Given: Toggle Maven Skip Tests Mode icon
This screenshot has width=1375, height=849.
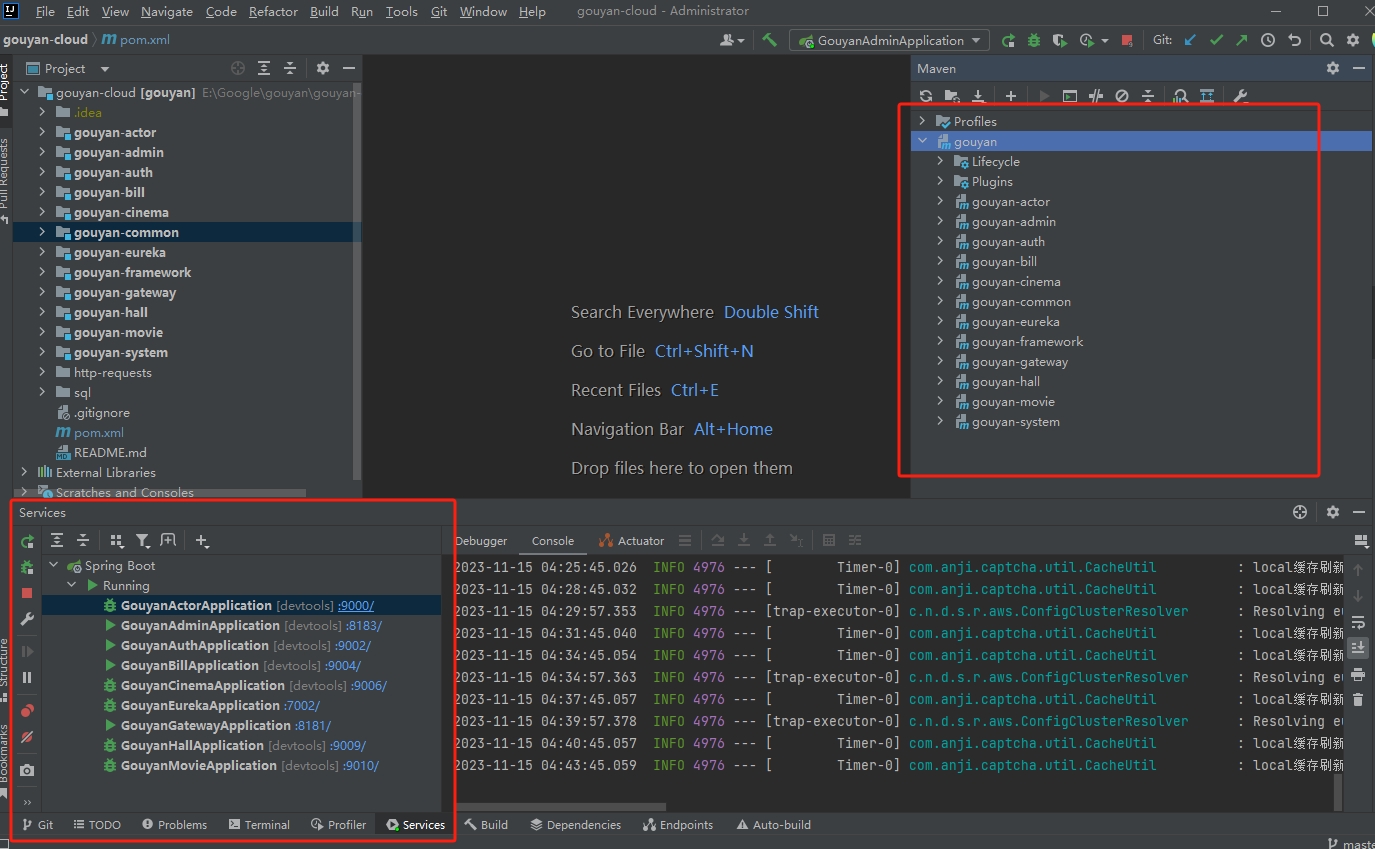Looking at the screenshot, I should coord(1122,96).
